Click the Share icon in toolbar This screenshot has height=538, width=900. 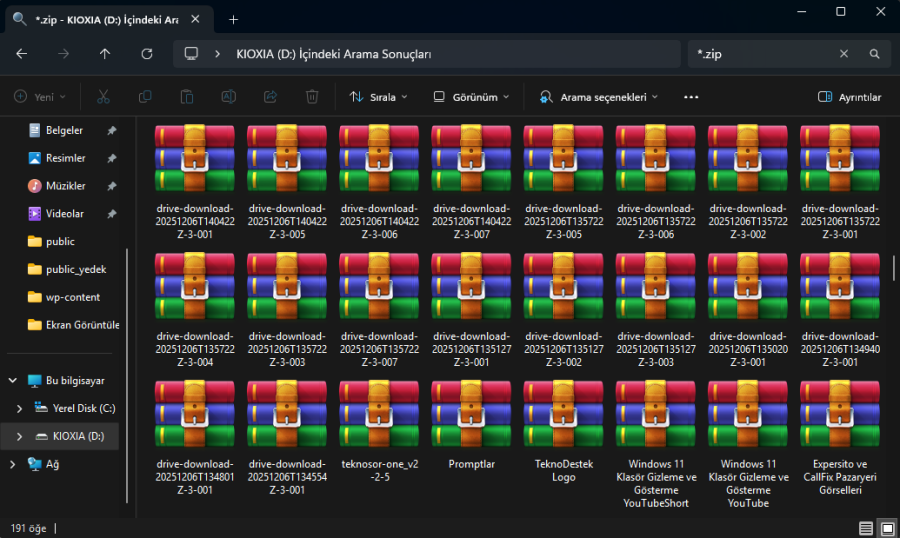click(x=270, y=97)
